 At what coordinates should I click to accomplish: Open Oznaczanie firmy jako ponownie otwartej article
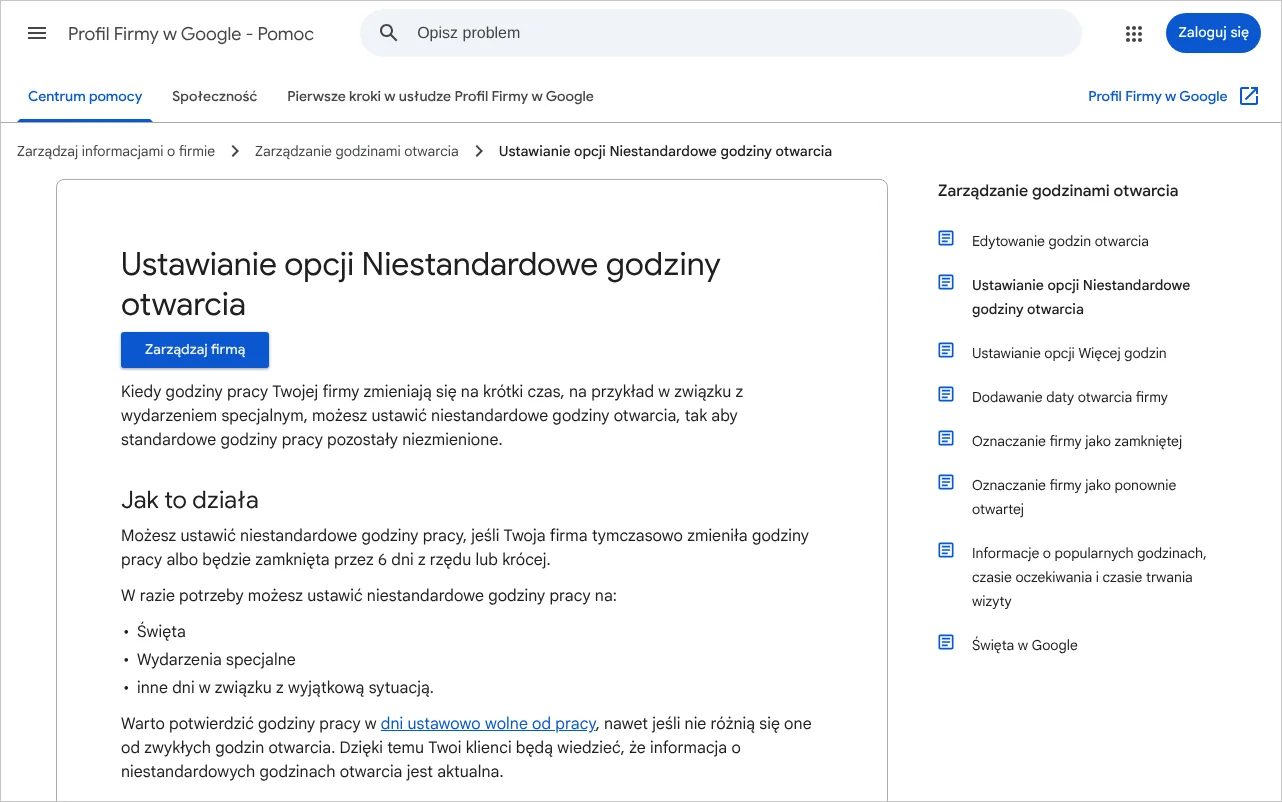coord(1074,497)
